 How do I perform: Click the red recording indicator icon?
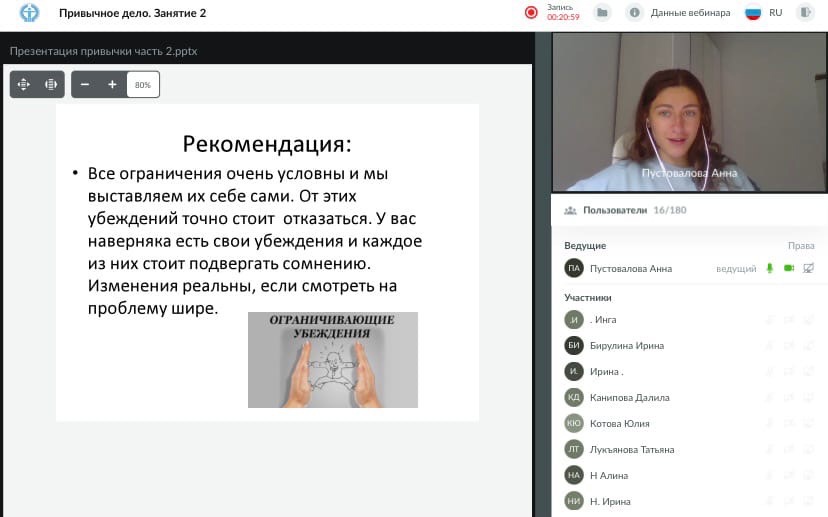pos(531,12)
